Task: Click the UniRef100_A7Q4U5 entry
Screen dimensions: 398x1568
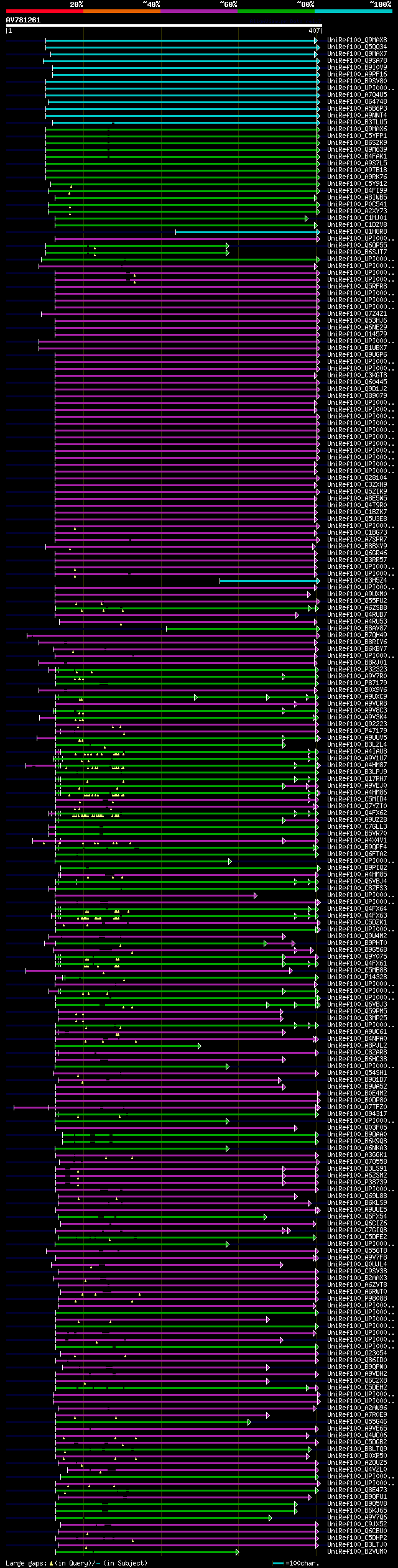Action: click(357, 95)
